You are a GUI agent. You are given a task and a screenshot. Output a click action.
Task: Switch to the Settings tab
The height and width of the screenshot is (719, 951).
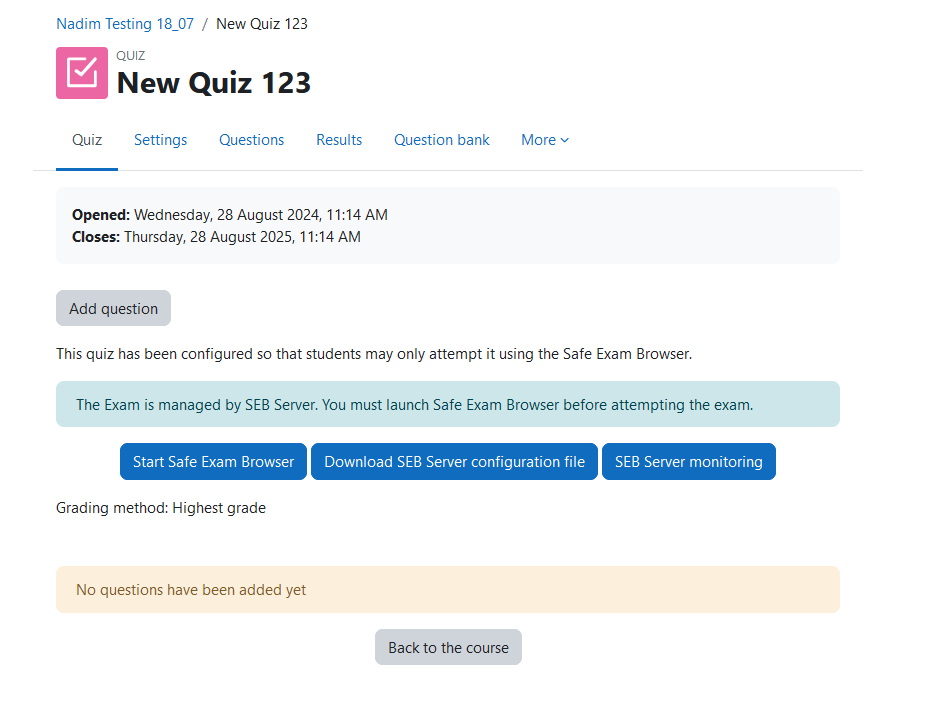point(160,140)
